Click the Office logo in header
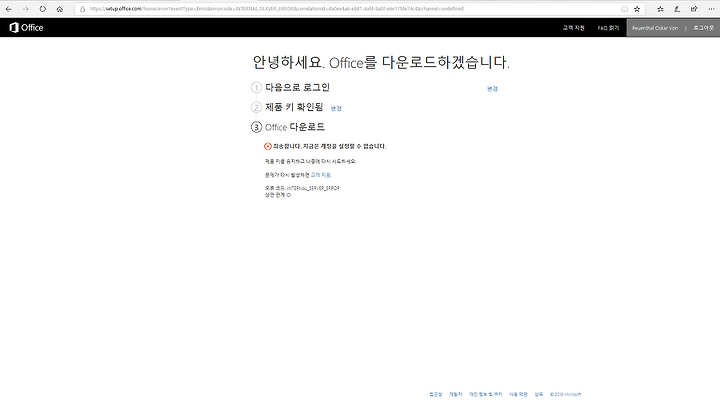This screenshot has width=720, height=406. point(26,28)
